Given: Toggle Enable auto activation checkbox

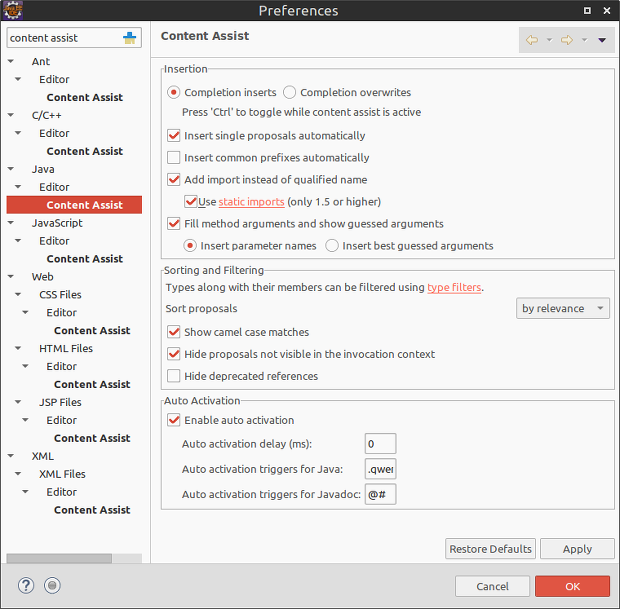Looking at the screenshot, I should [x=174, y=420].
